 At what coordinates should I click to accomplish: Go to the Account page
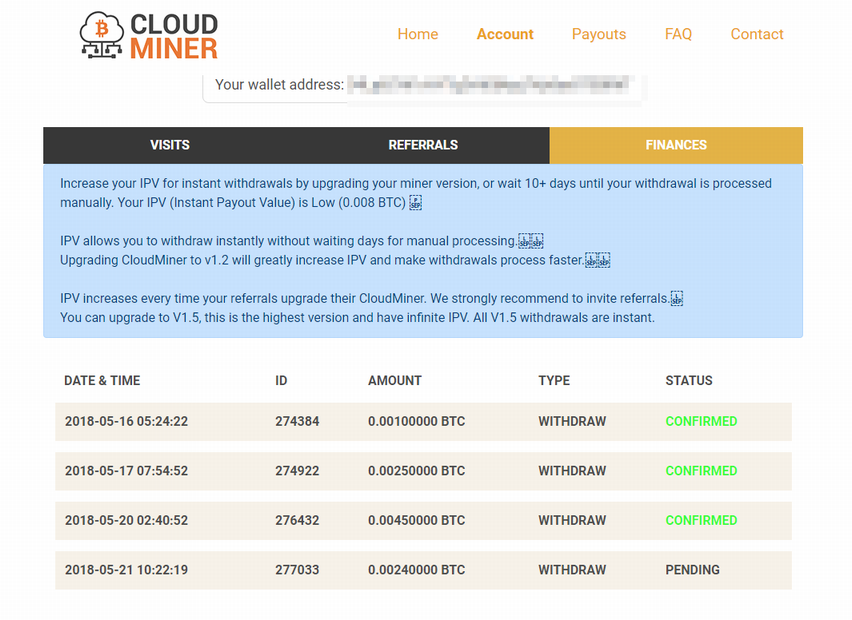click(x=505, y=34)
